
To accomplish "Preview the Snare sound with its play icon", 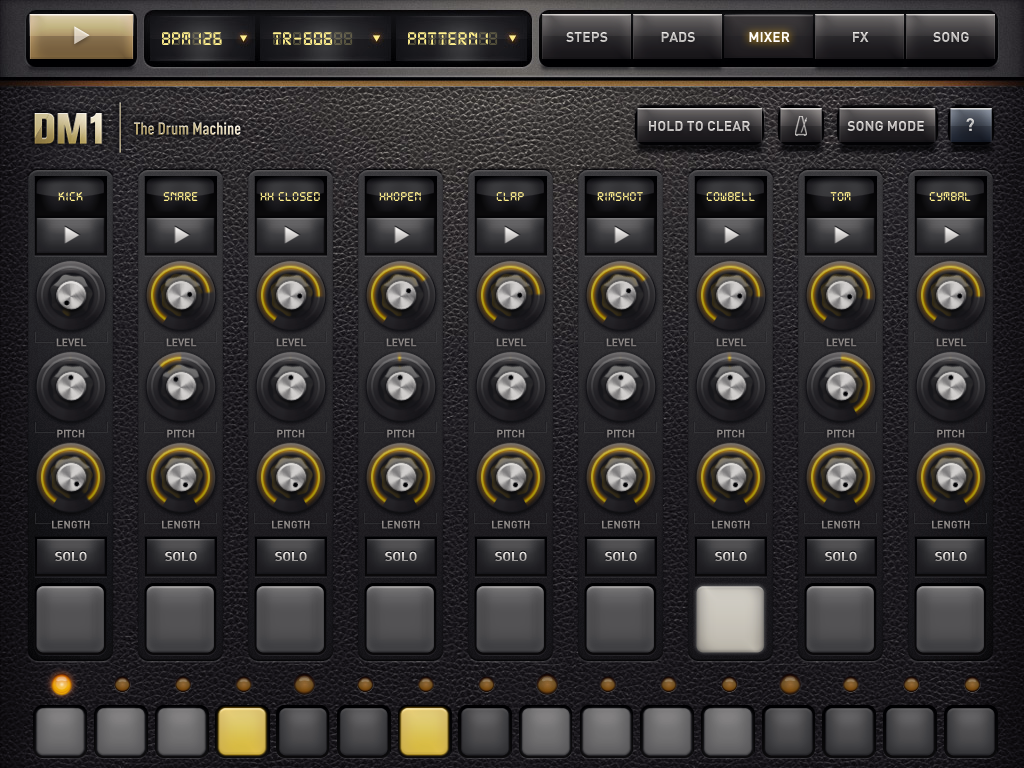I will [181, 235].
